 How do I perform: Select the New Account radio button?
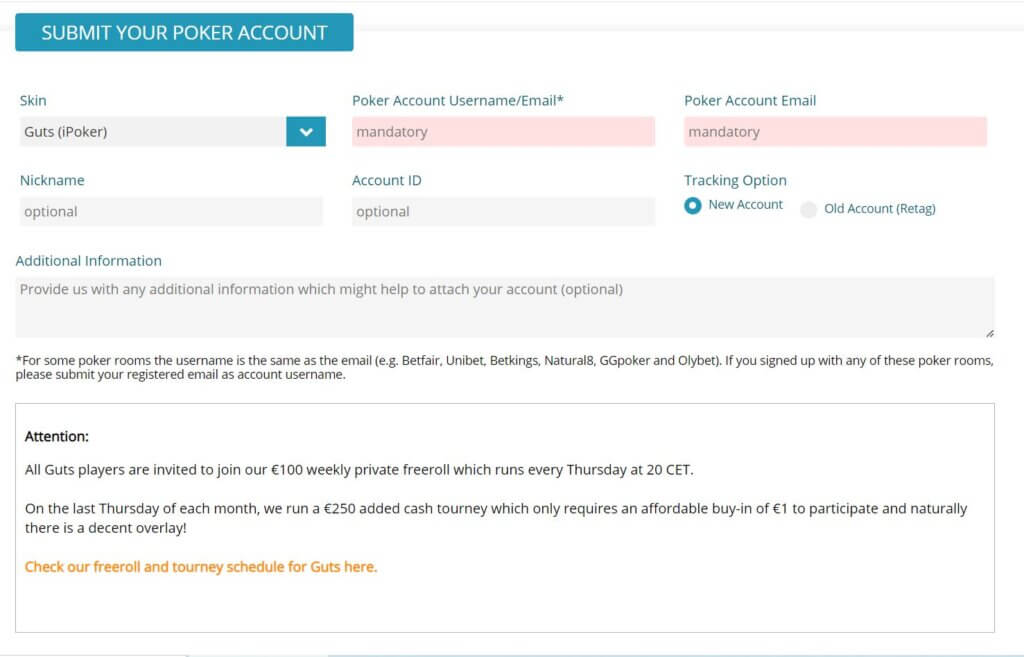pyautogui.click(x=693, y=206)
